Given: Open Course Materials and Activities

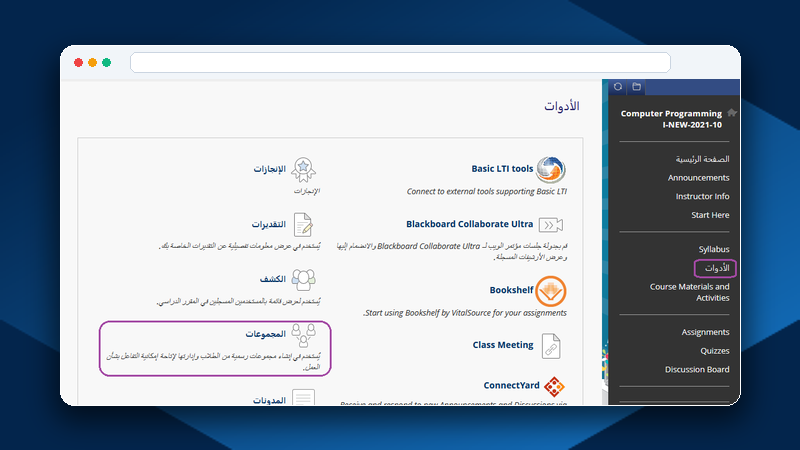Looking at the screenshot, I should click(689, 292).
